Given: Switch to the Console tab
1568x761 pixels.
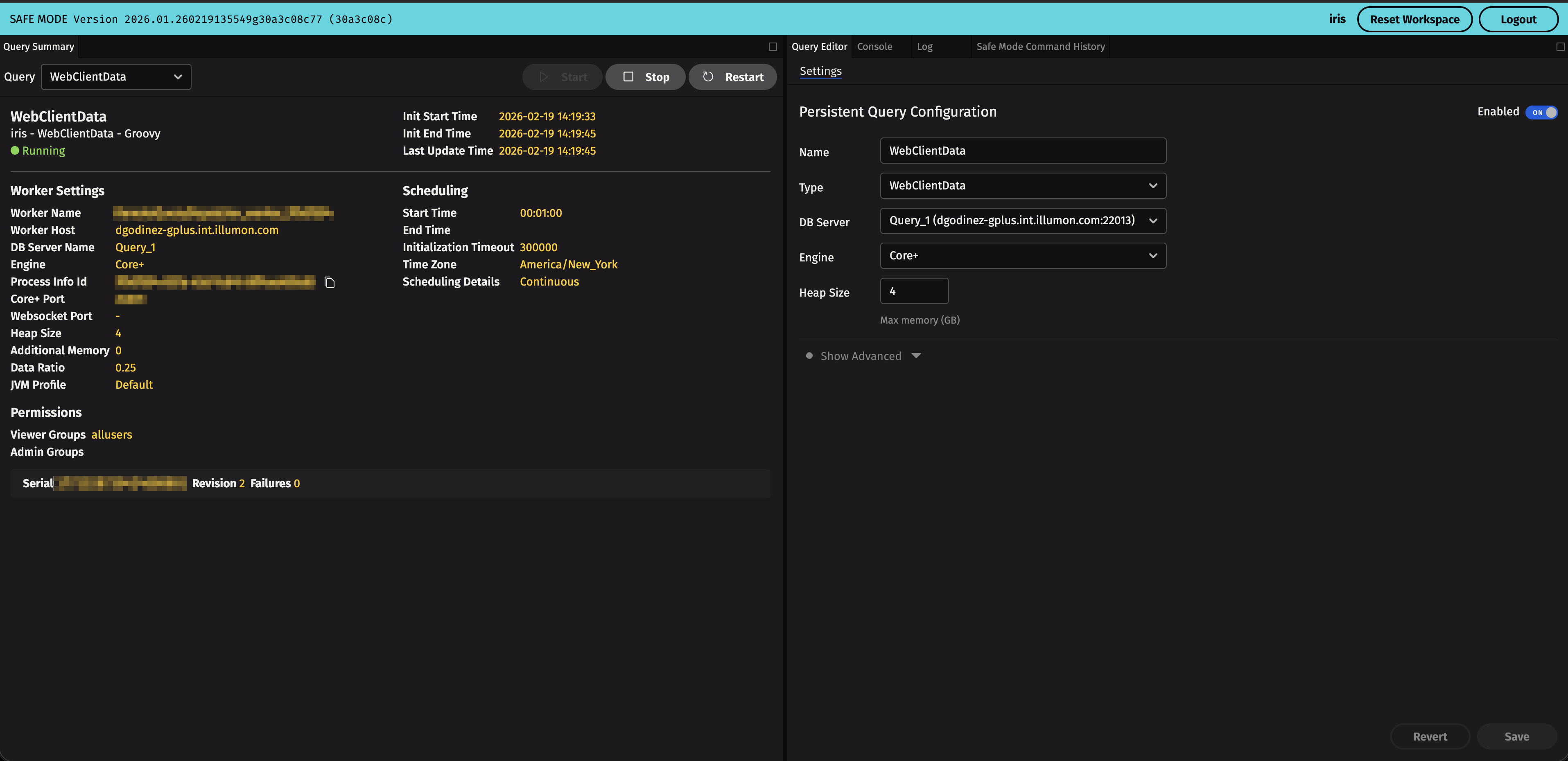Looking at the screenshot, I should 874,47.
